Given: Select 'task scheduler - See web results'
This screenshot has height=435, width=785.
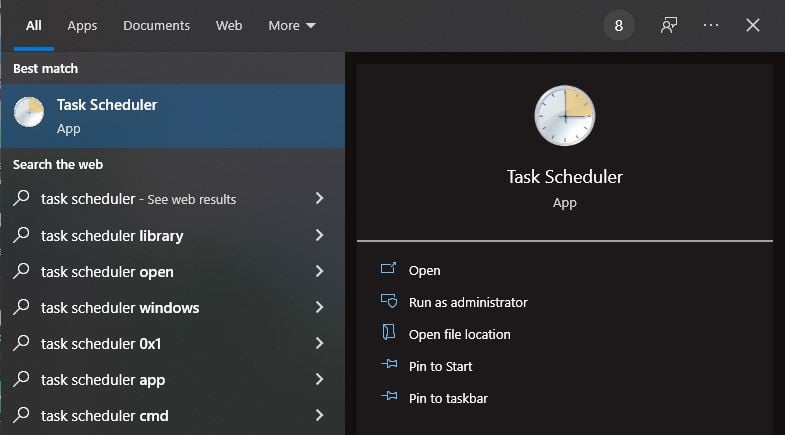Looking at the screenshot, I should click(173, 199).
